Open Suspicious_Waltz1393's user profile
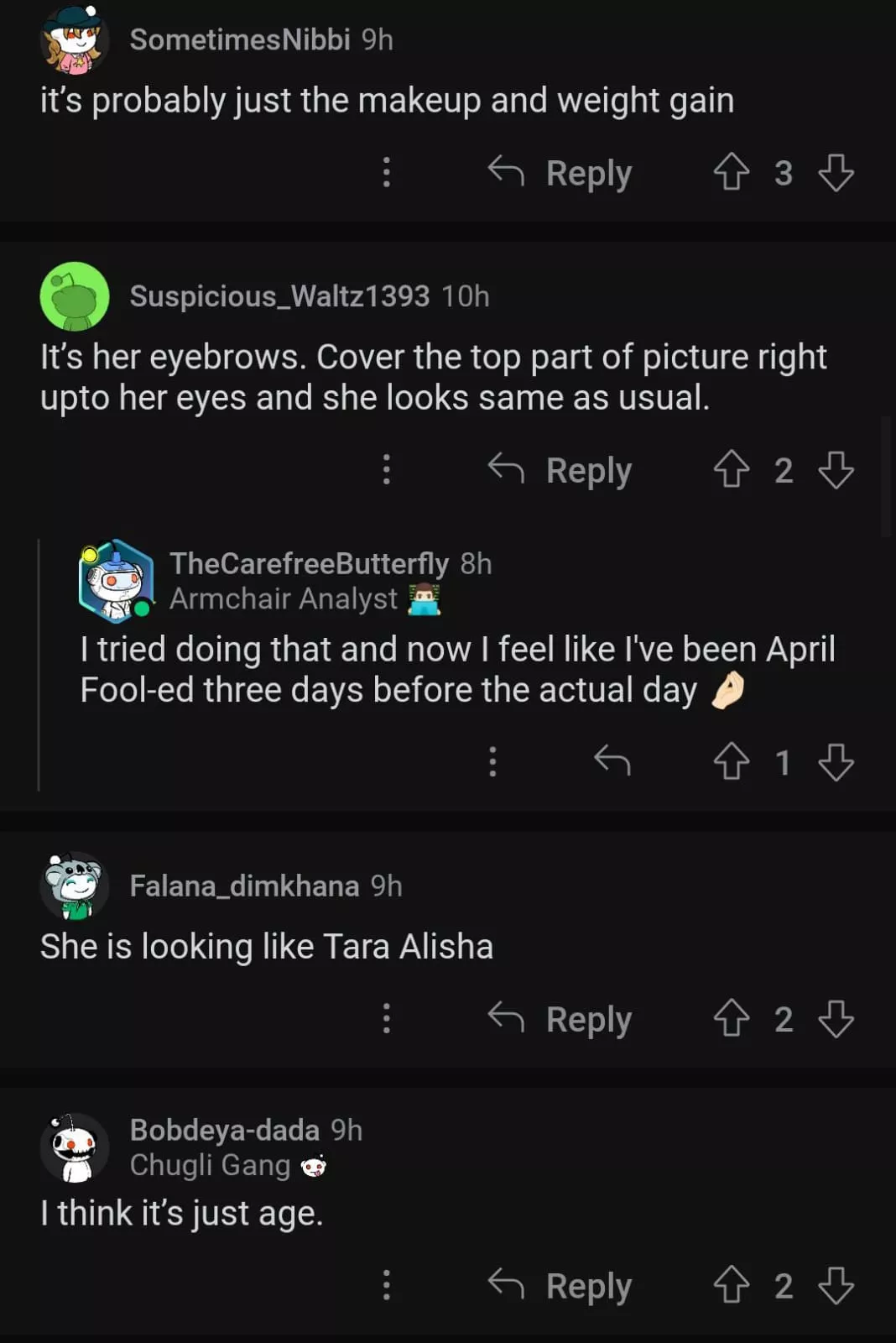This screenshot has width=896, height=1343. tap(279, 296)
